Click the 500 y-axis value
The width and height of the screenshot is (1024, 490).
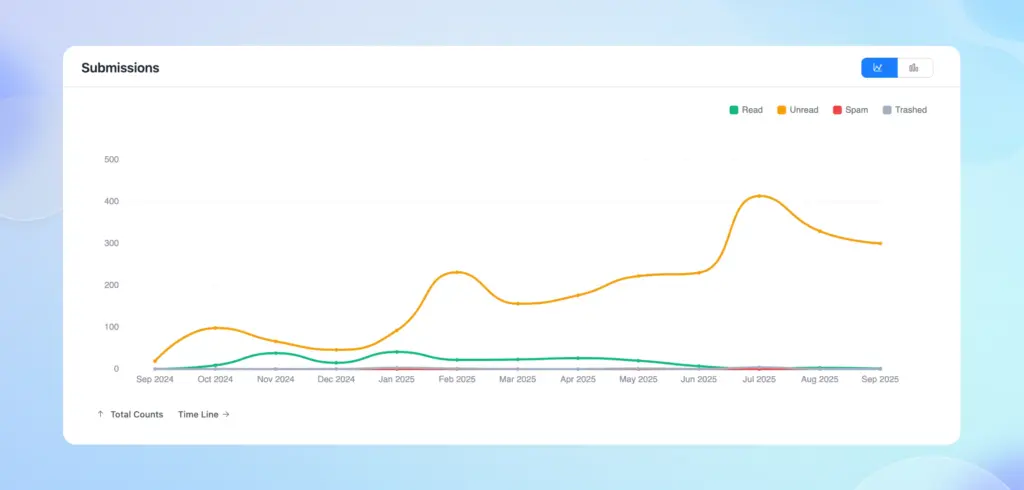coord(111,159)
